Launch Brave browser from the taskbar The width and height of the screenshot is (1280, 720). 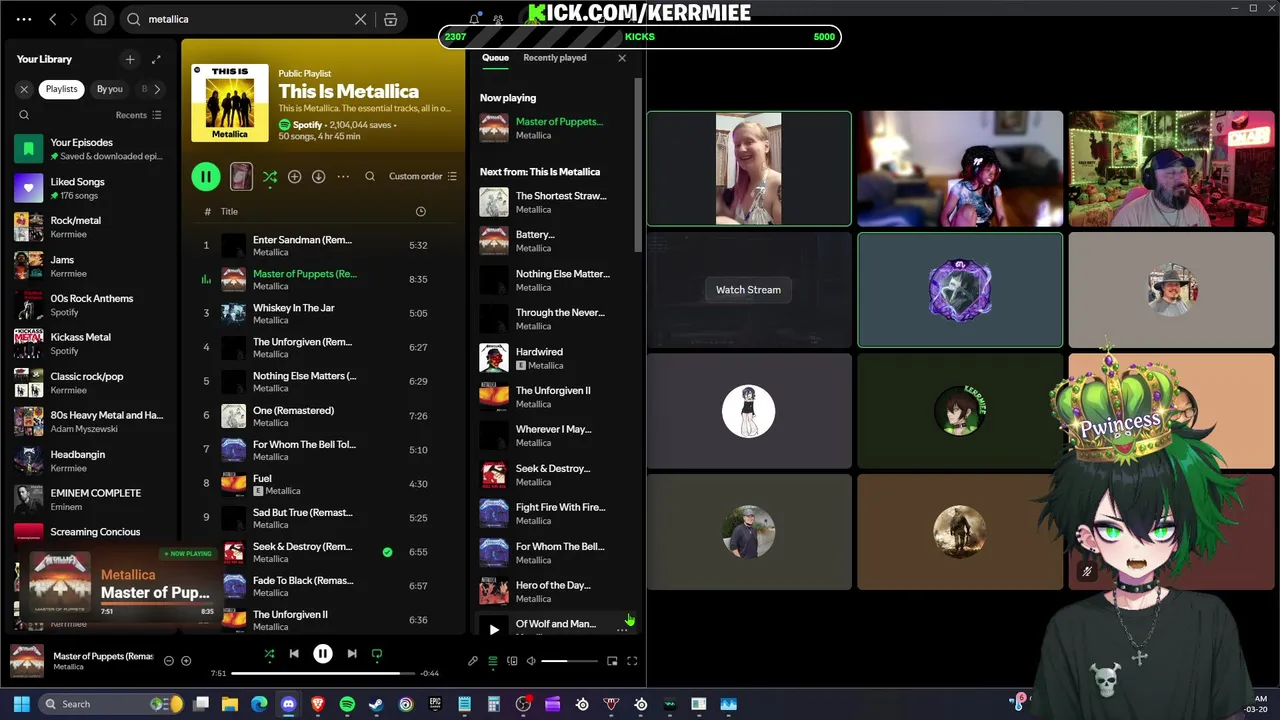pos(318,704)
